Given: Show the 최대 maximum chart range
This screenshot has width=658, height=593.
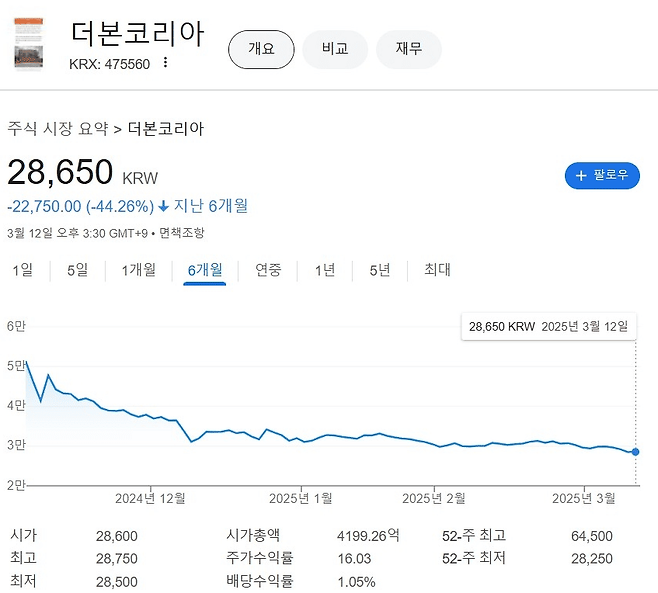Looking at the screenshot, I should 437,270.
